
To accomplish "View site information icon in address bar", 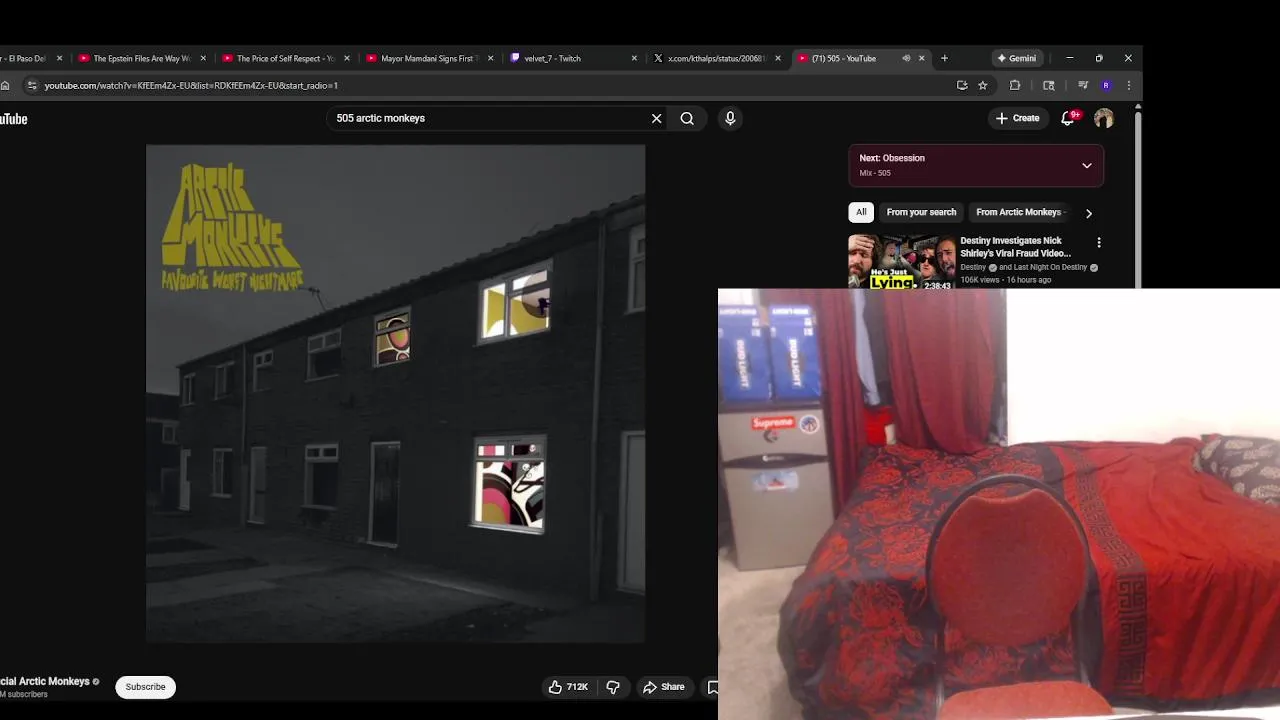I will click(x=32, y=85).
